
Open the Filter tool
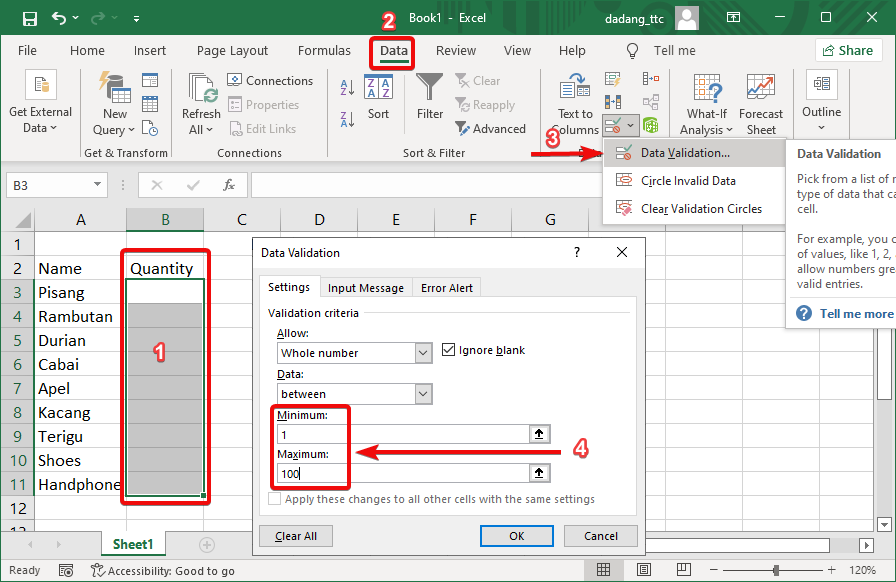pyautogui.click(x=429, y=103)
